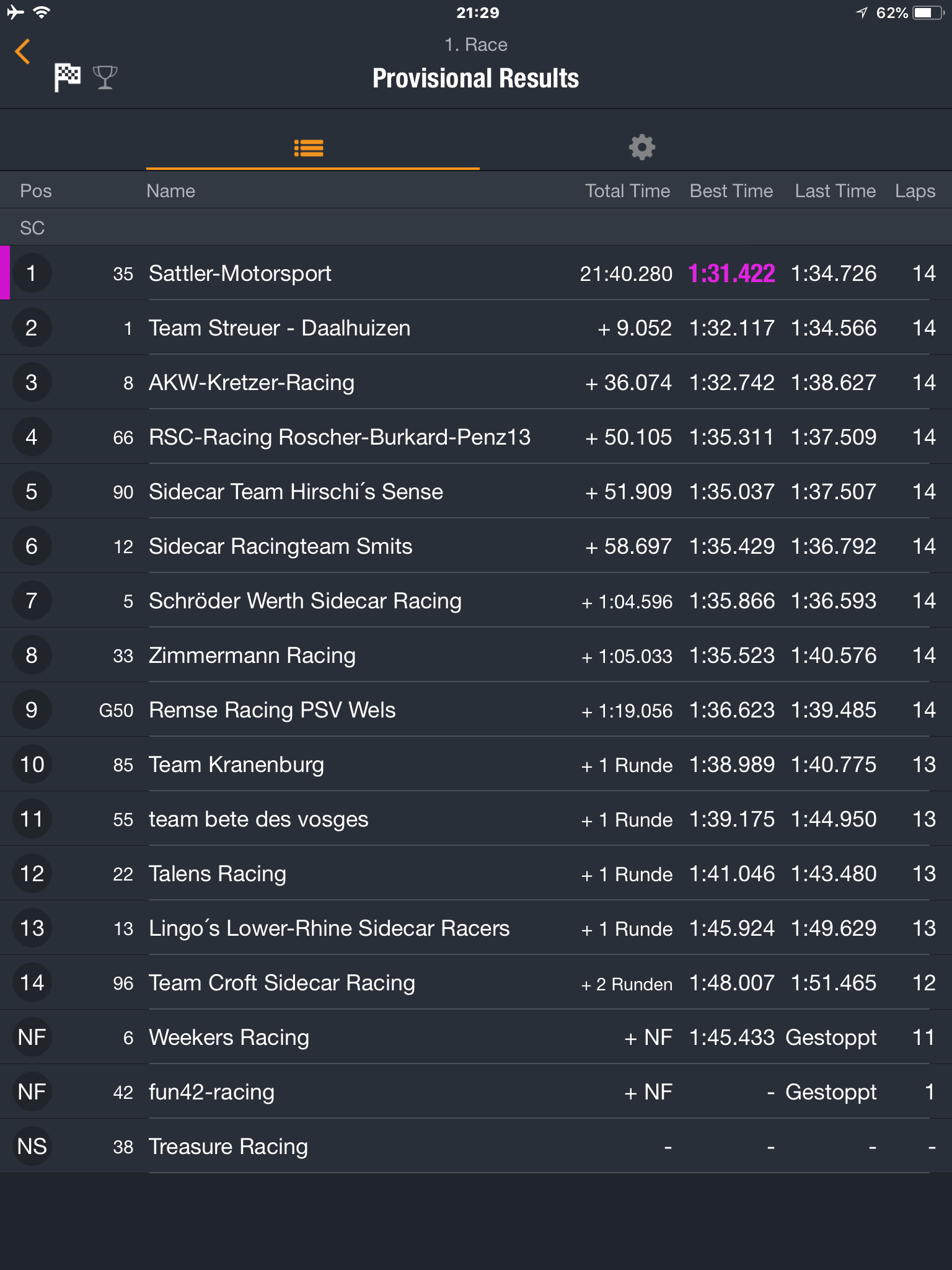952x1270 pixels.
Task: Select the AKW-Kretzer-Racing row
Action: click(x=476, y=383)
